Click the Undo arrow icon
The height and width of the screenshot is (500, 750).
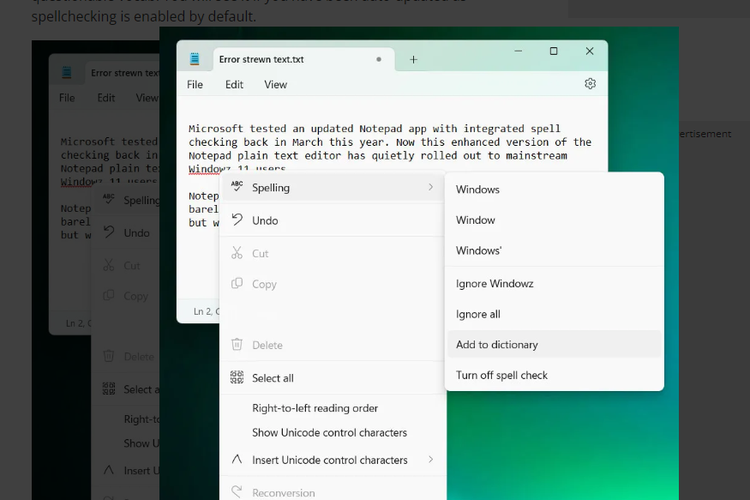(x=237, y=220)
